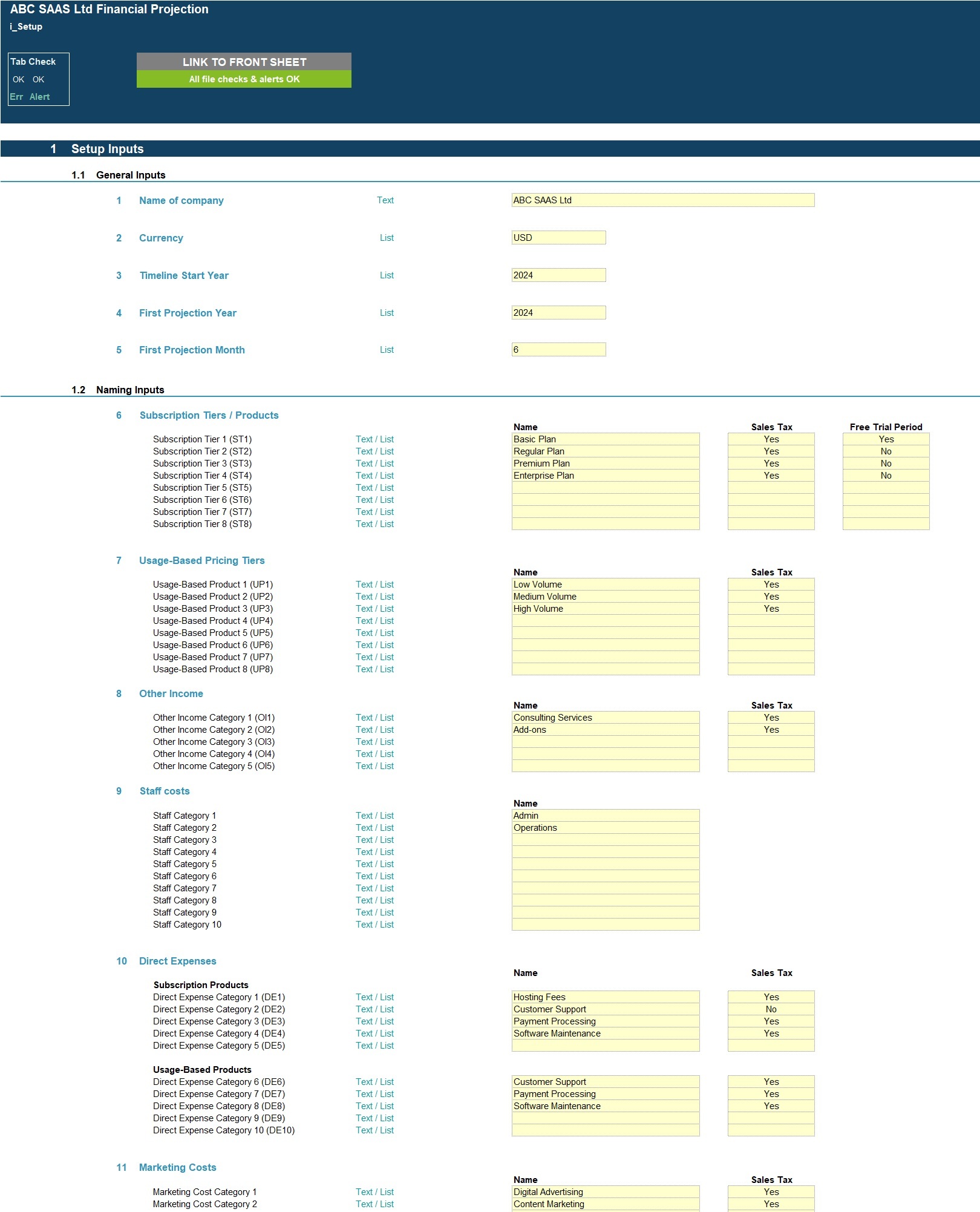Open Sales Tax list showing No for DE2
980x1212 pixels.
click(771, 1009)
